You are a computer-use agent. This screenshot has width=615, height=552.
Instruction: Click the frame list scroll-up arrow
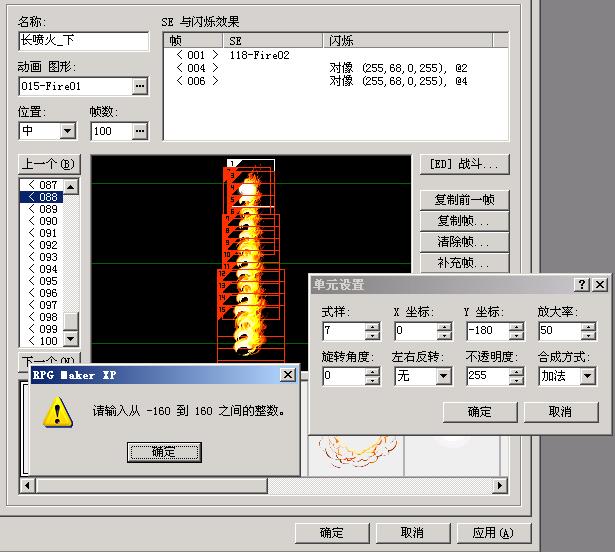pyautogui.click(x=71, y=186)
